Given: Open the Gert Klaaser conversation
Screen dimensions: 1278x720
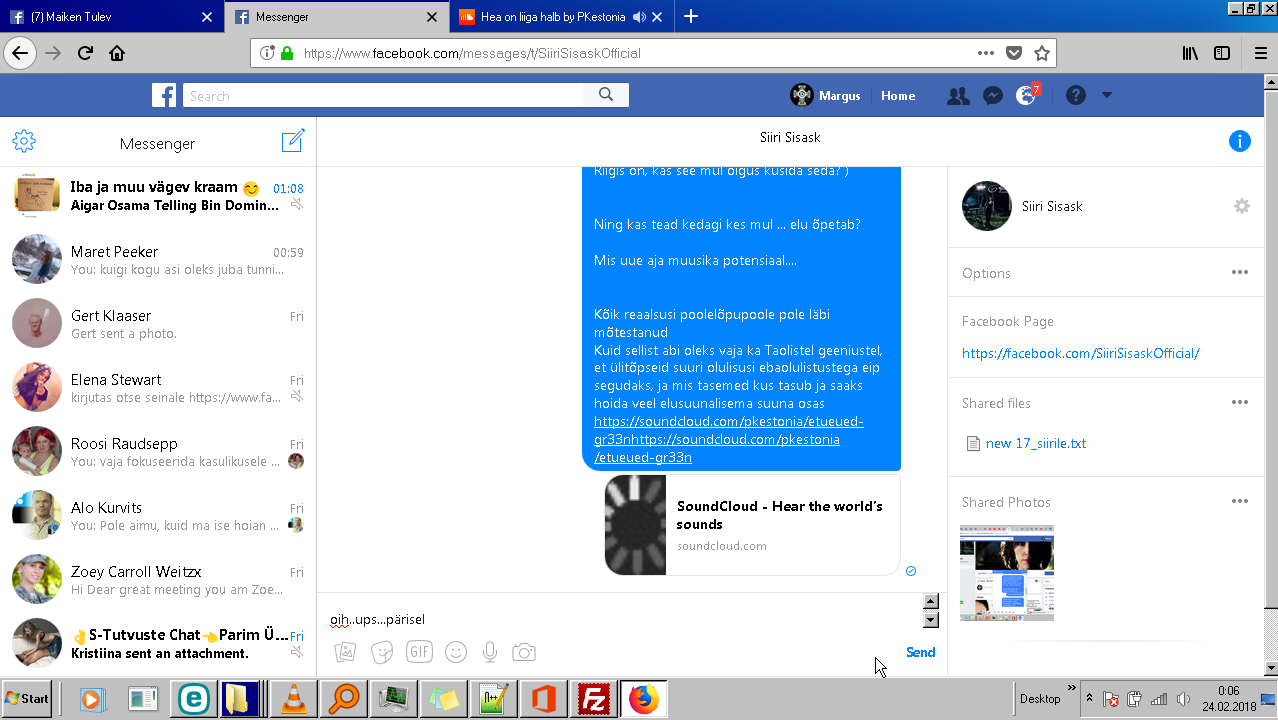Looking at the screenshot, I should point(158,324).
